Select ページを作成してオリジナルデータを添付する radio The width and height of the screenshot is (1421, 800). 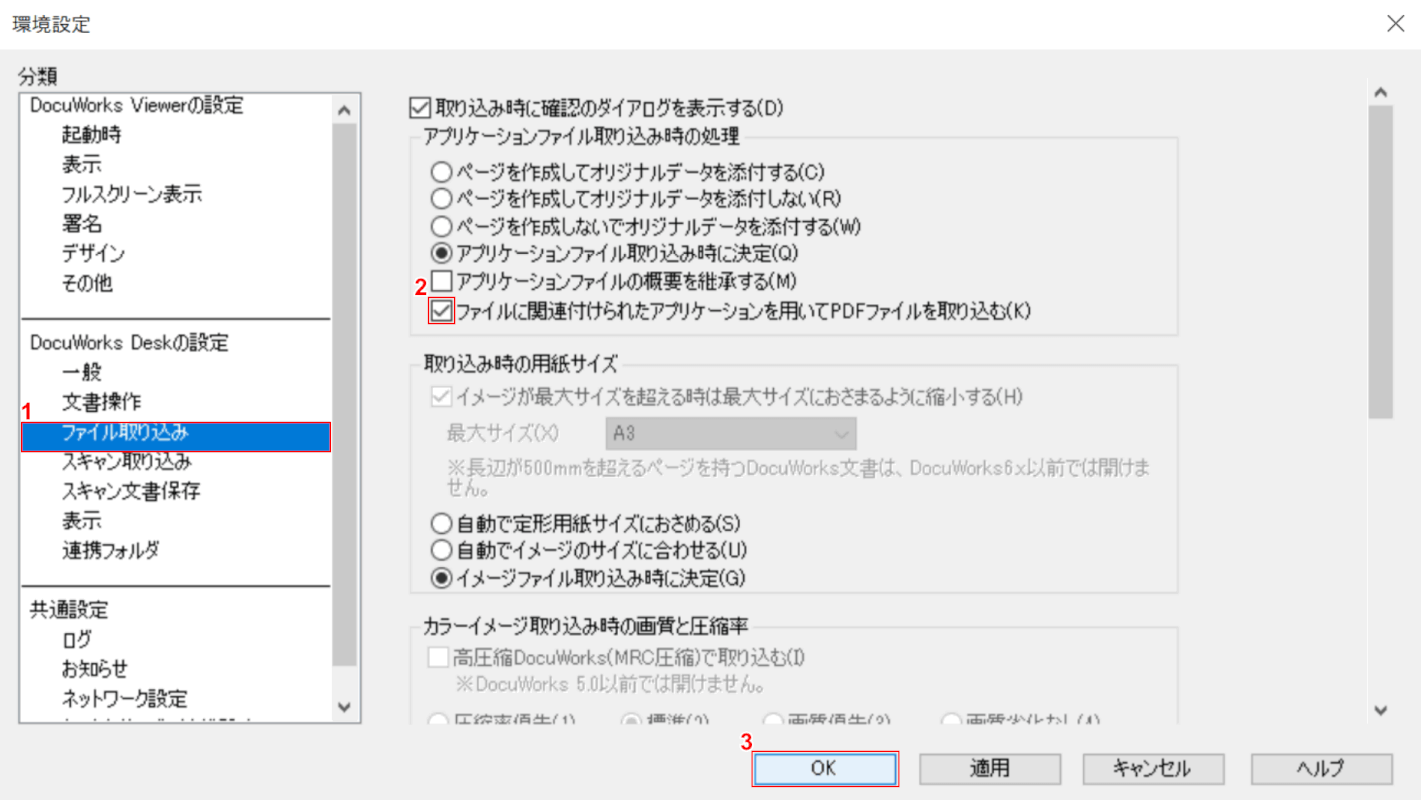point(440,171)
